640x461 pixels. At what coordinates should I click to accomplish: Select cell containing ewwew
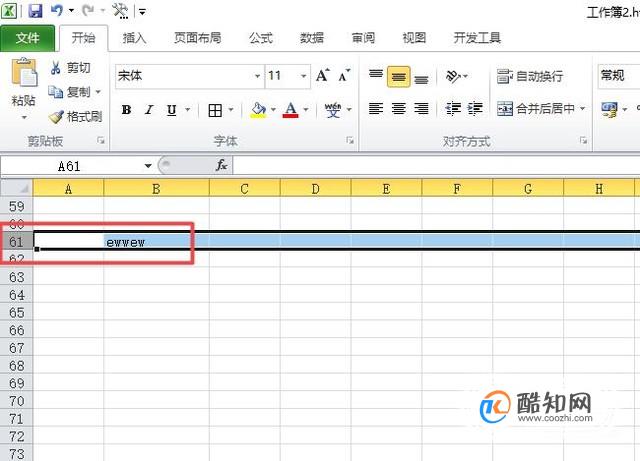tap(156, 242)
